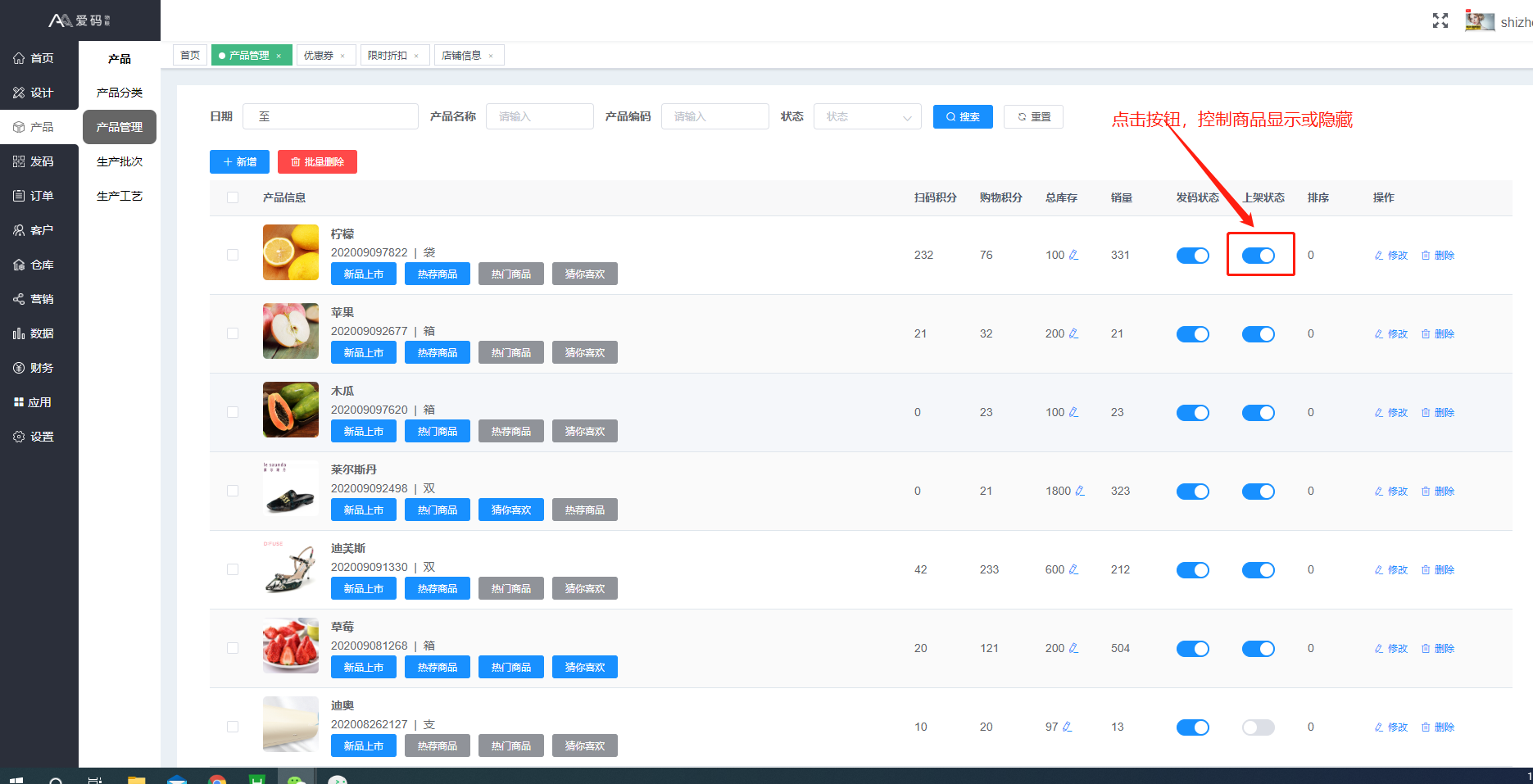This screenshot has height=784, width=1533.
Task: Open Chrome from the taskbar
Action: (217, 778)
